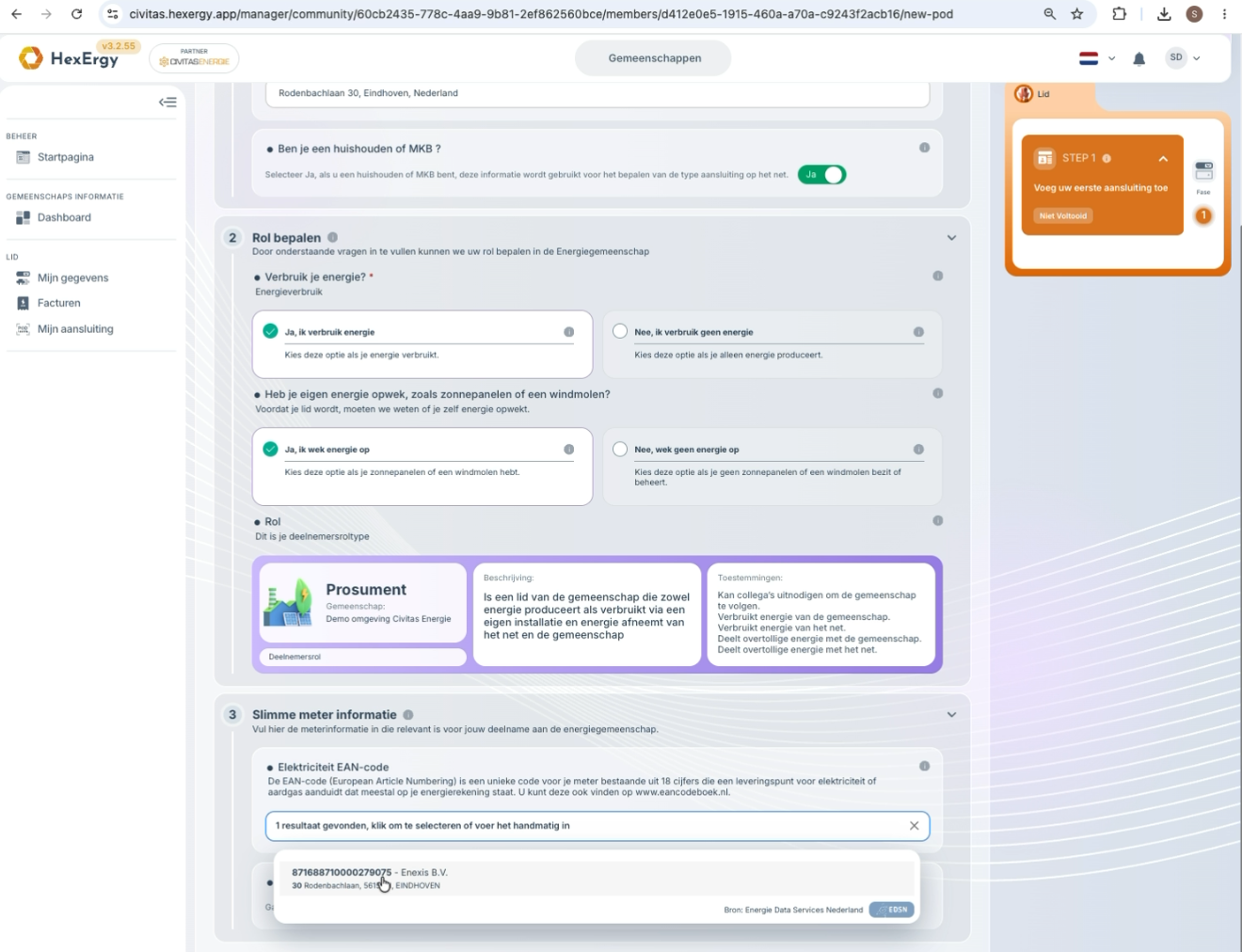Image resolution: width=1242 pixels, height=952 pixels.
Task: Select EAN result 871688710000279075 Enexis B.V.
Action: [597, 879]
